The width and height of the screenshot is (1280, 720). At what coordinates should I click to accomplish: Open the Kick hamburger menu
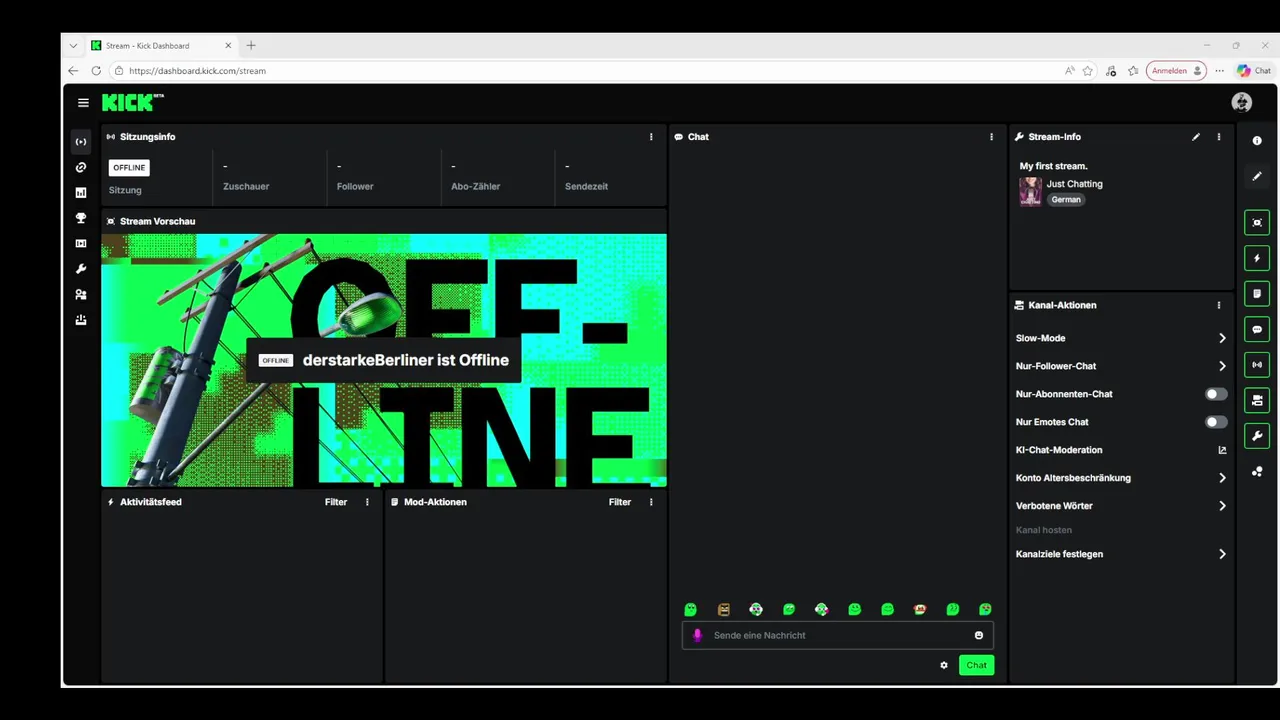tap(83, 102)
